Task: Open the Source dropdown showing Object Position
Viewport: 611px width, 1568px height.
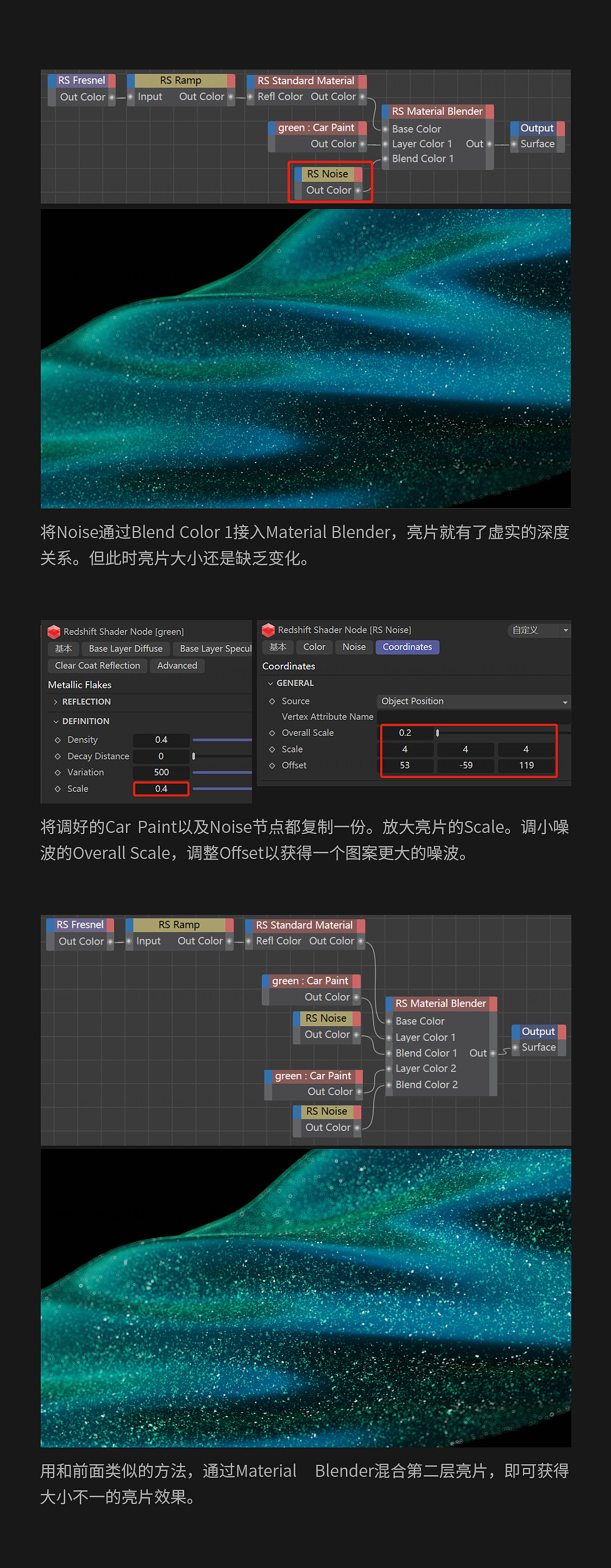Action: coord(474,701)
